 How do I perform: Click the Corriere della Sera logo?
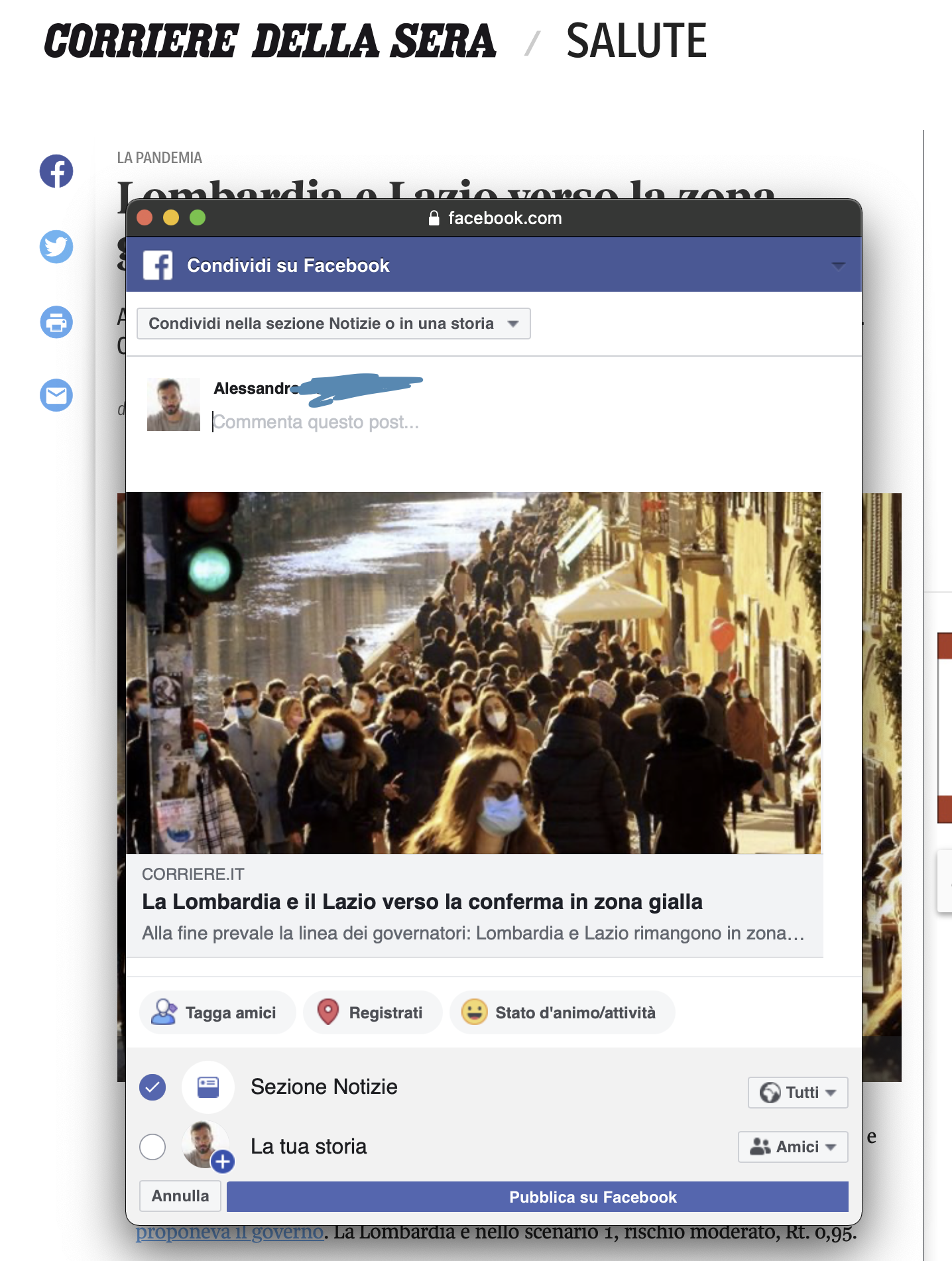tap(270, 41)
